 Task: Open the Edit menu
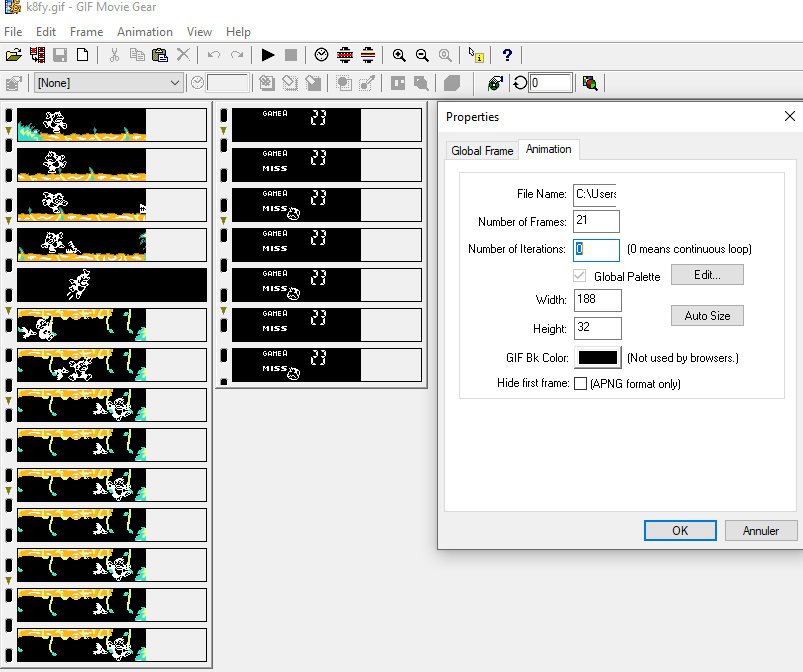tap(46, 32)
